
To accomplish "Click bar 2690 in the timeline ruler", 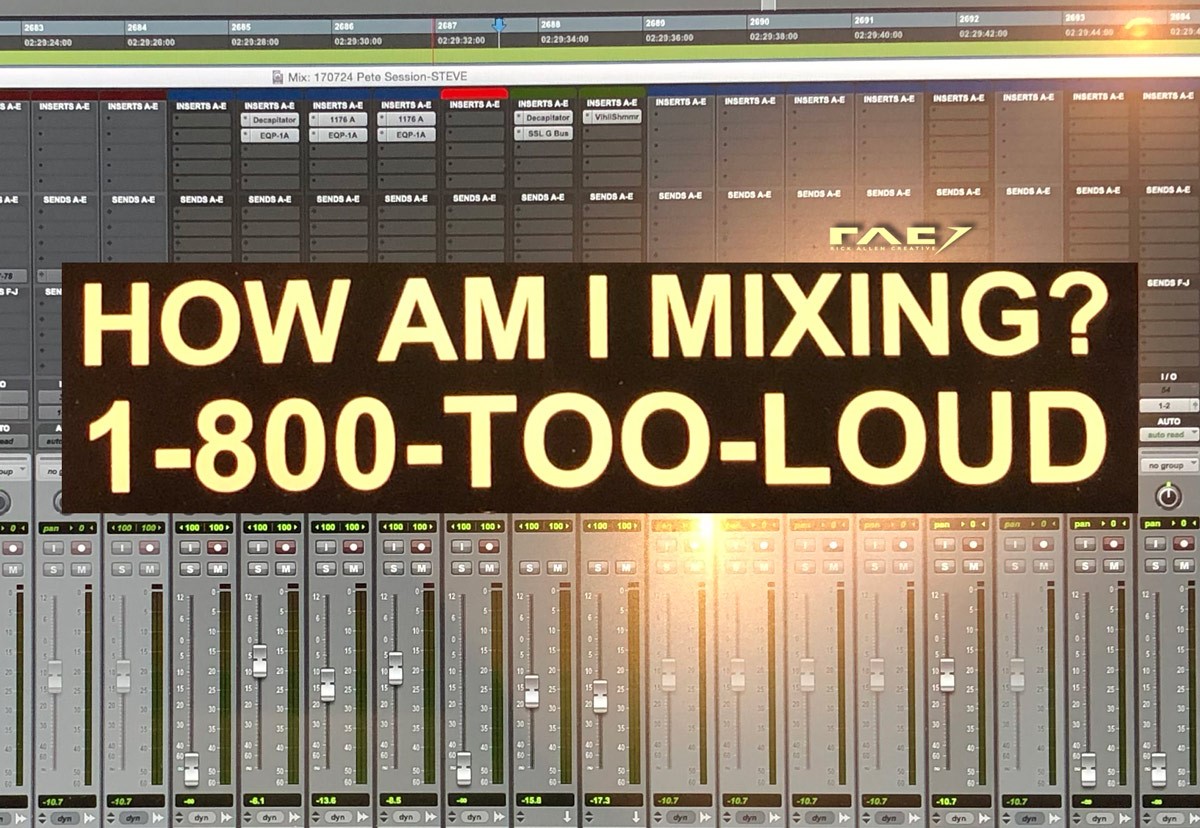I will tap(759, 21).
